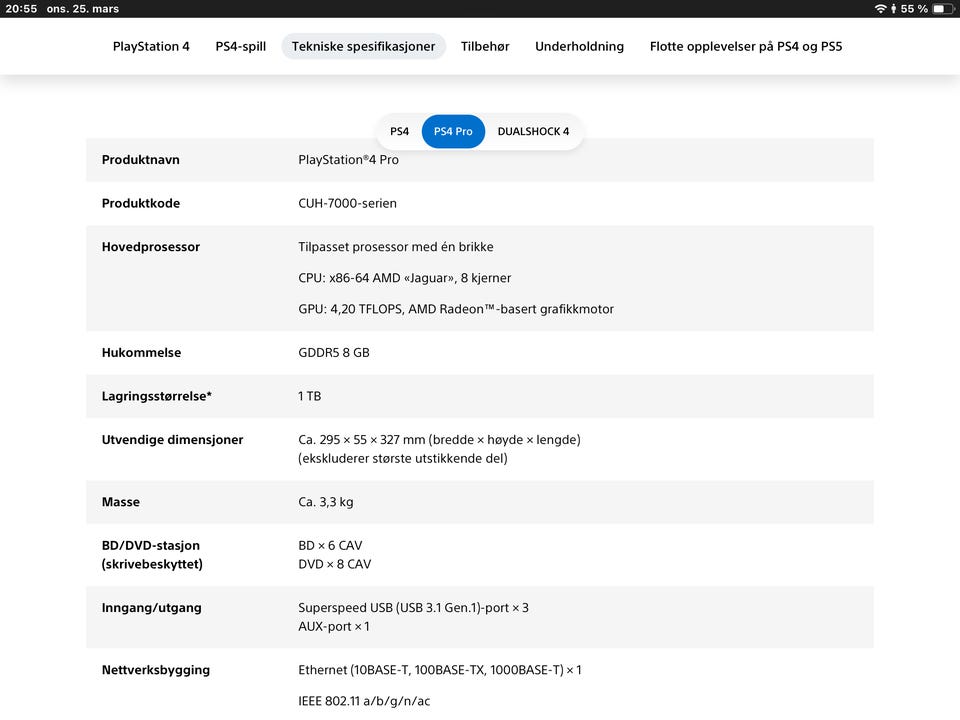
Task: Click the Lagringsstørrelse* label
Action: (x=157, y=396)
